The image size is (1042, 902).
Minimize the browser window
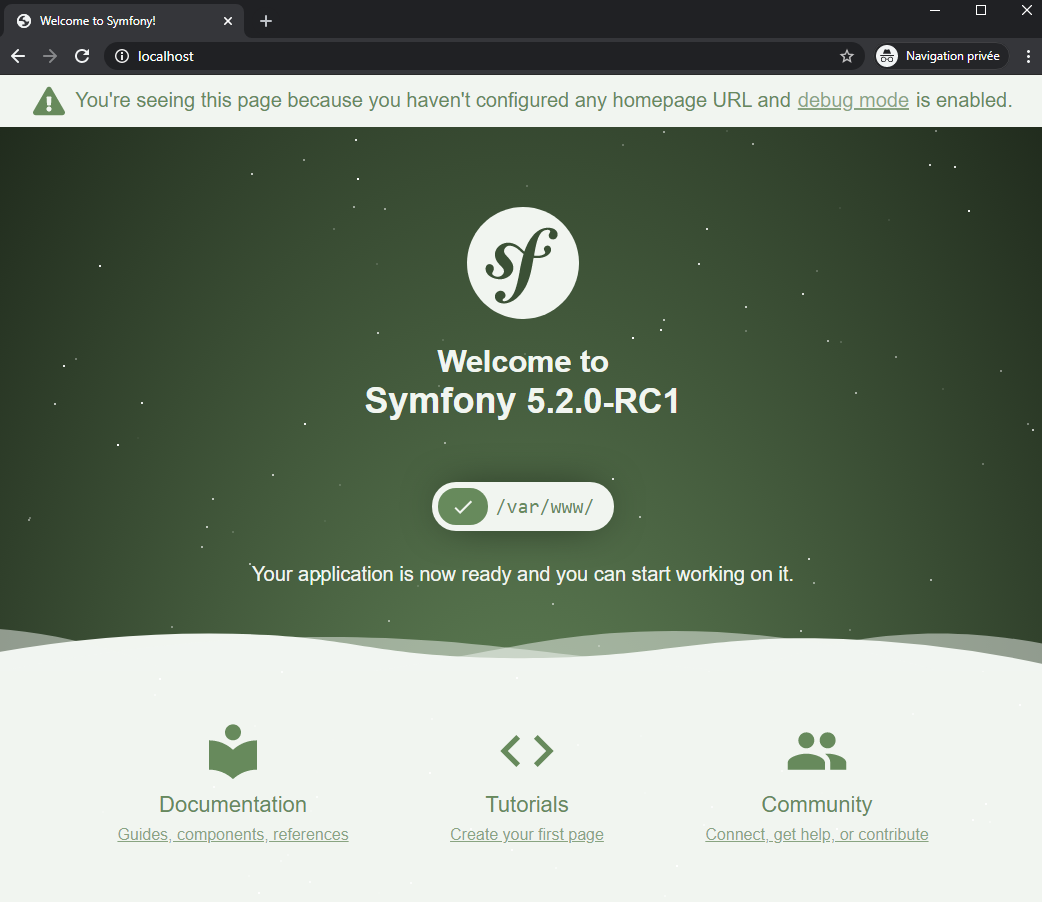(935, 11)
